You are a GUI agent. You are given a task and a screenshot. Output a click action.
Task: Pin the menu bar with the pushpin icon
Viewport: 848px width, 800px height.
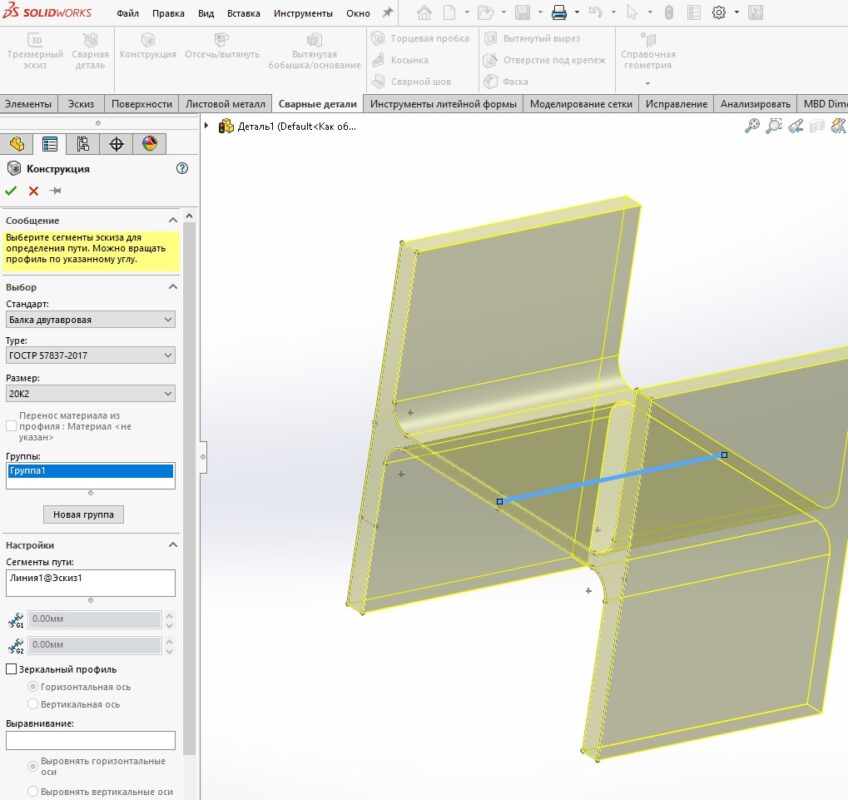pyautogui.click(x=387, y=12)
